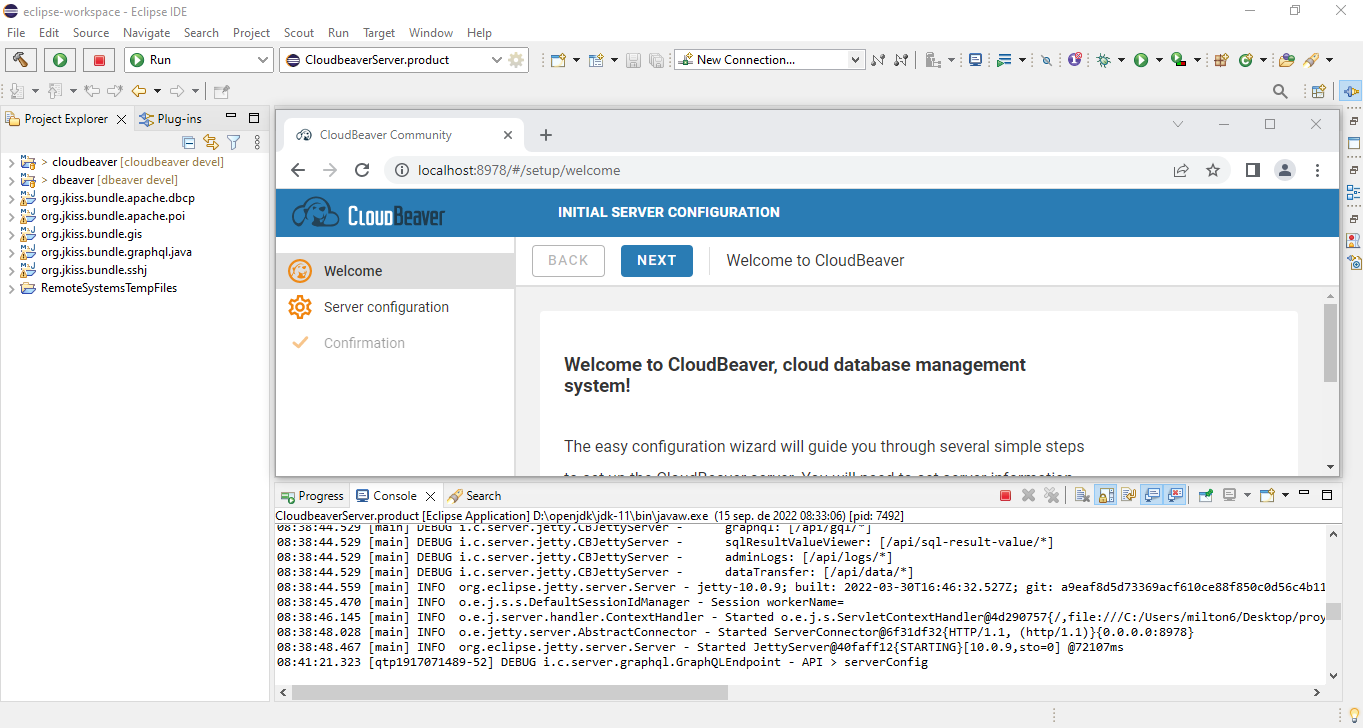Viewport: 1363px width, 728px height.
Task: Open the New Connection dropdown
Action: pos(851,59)
